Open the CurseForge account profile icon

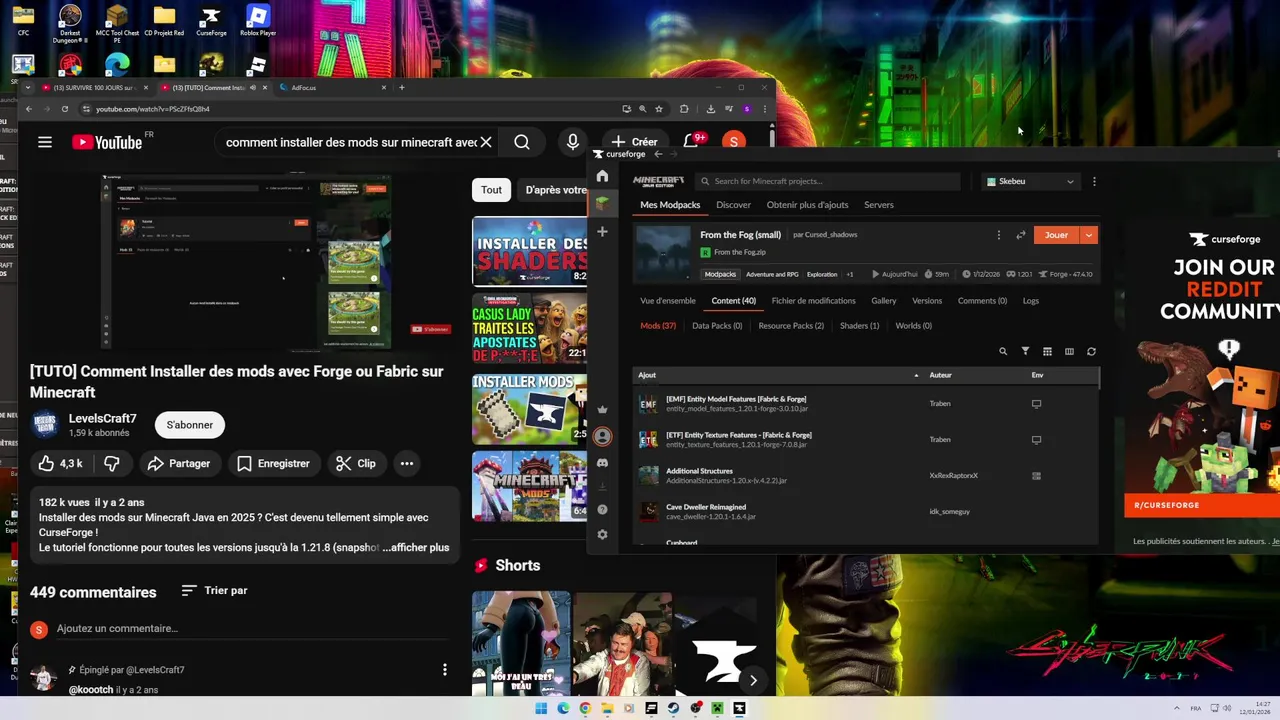point(602,436)
